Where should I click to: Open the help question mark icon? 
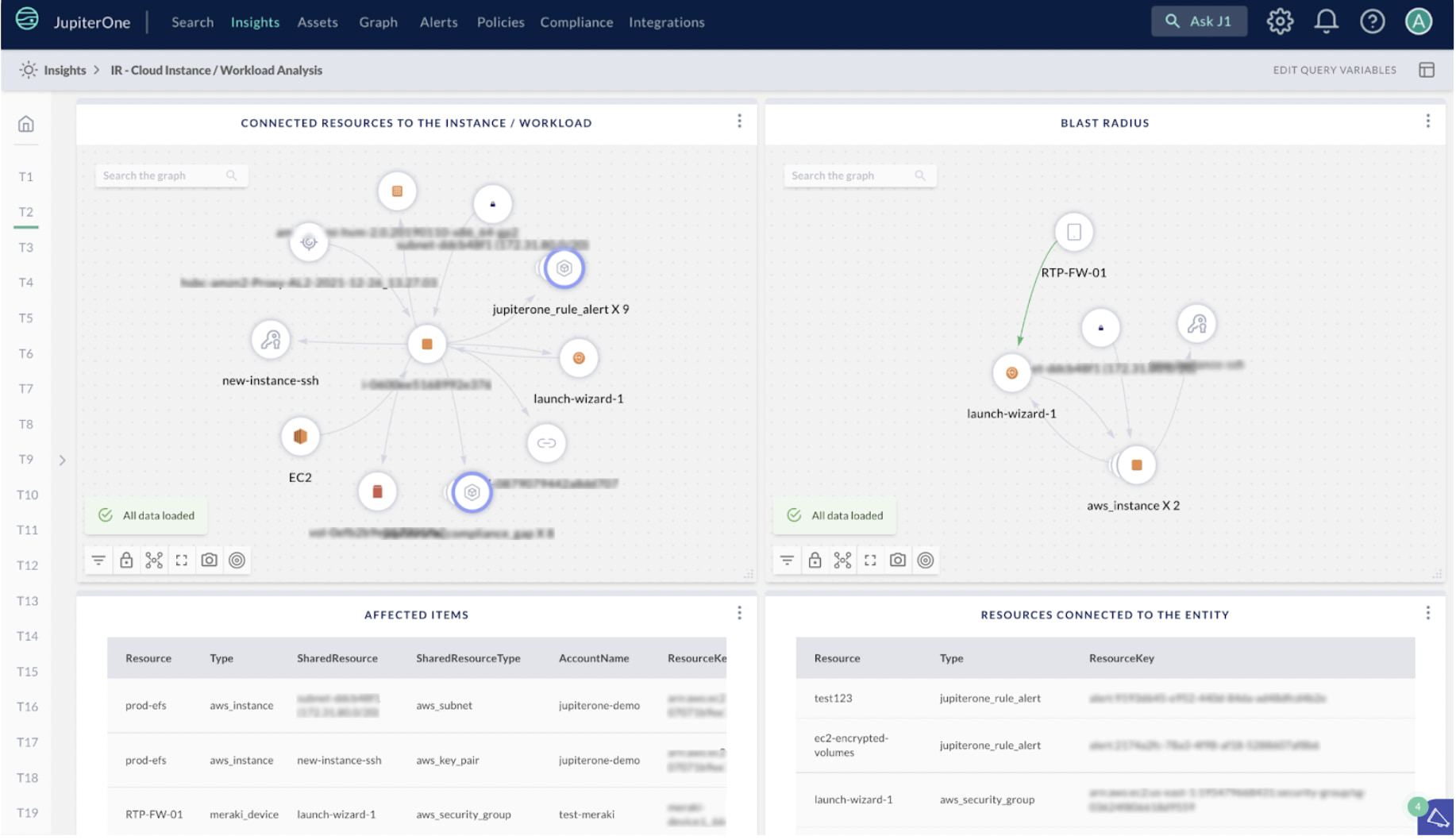click(1373, 21)
